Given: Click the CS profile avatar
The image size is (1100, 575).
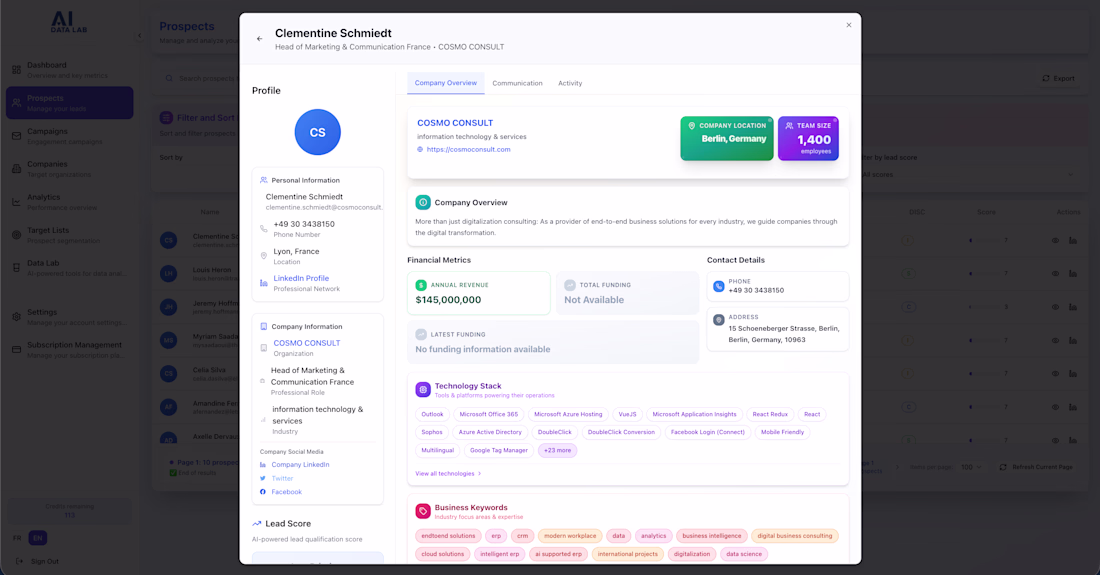Looking at the screenshot, I should (318, 132).
